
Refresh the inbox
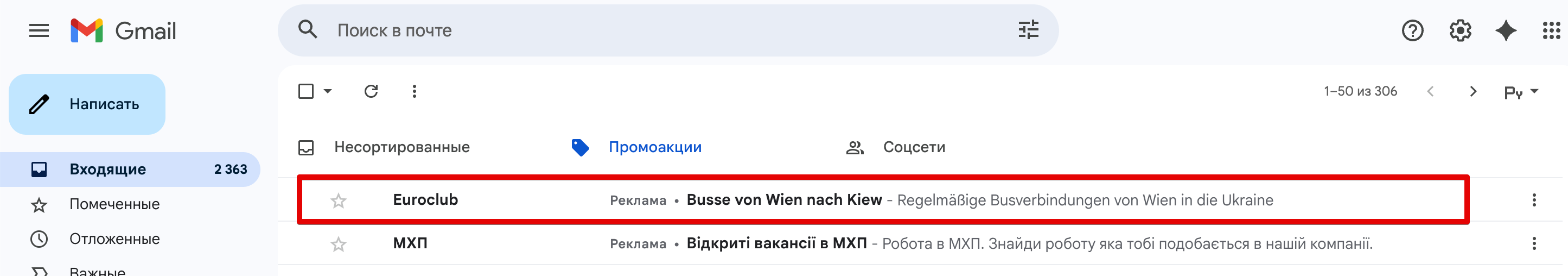tap(371, 91)
